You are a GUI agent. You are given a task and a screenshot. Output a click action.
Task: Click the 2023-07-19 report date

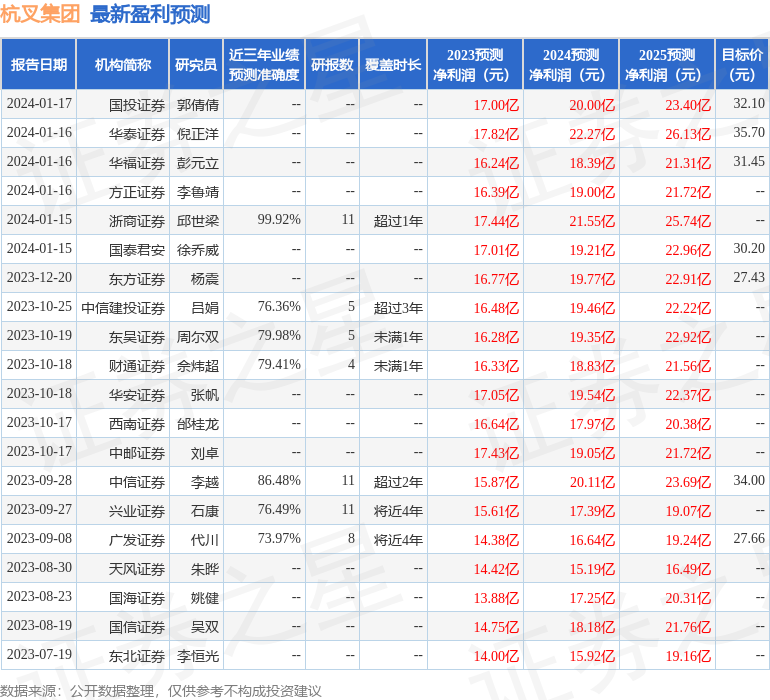tap(39, 654)
